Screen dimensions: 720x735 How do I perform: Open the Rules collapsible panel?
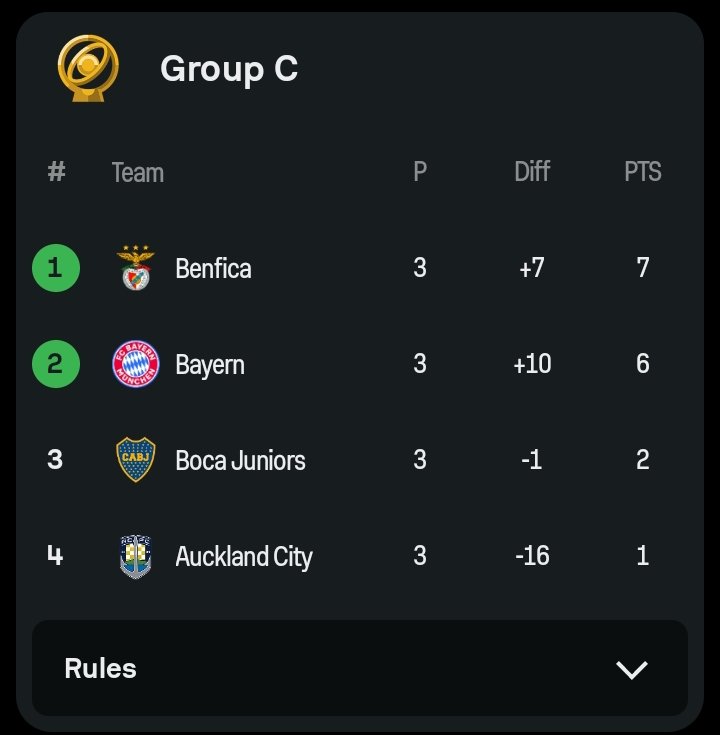click(x=360, y=668)
